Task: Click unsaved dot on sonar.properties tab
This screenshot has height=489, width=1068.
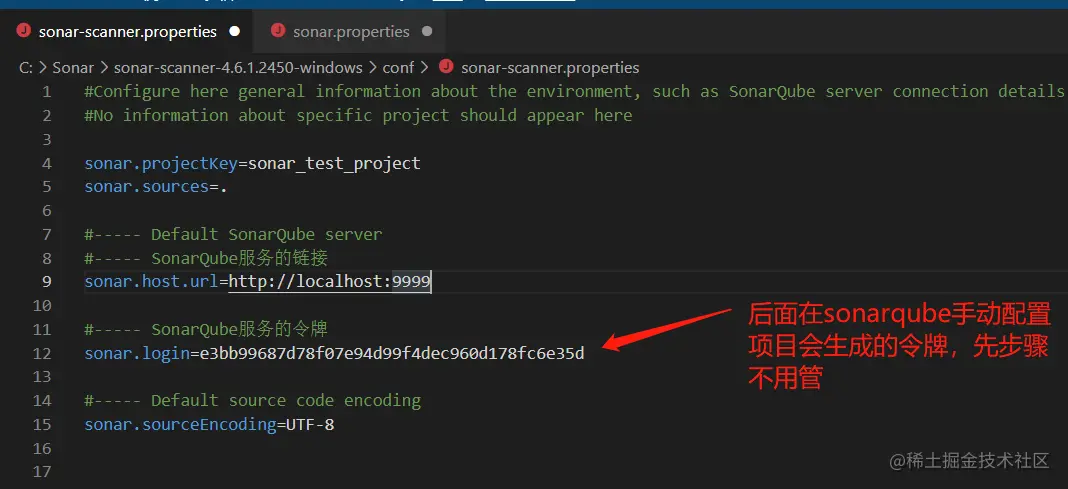Action: [x=427, y=31]
